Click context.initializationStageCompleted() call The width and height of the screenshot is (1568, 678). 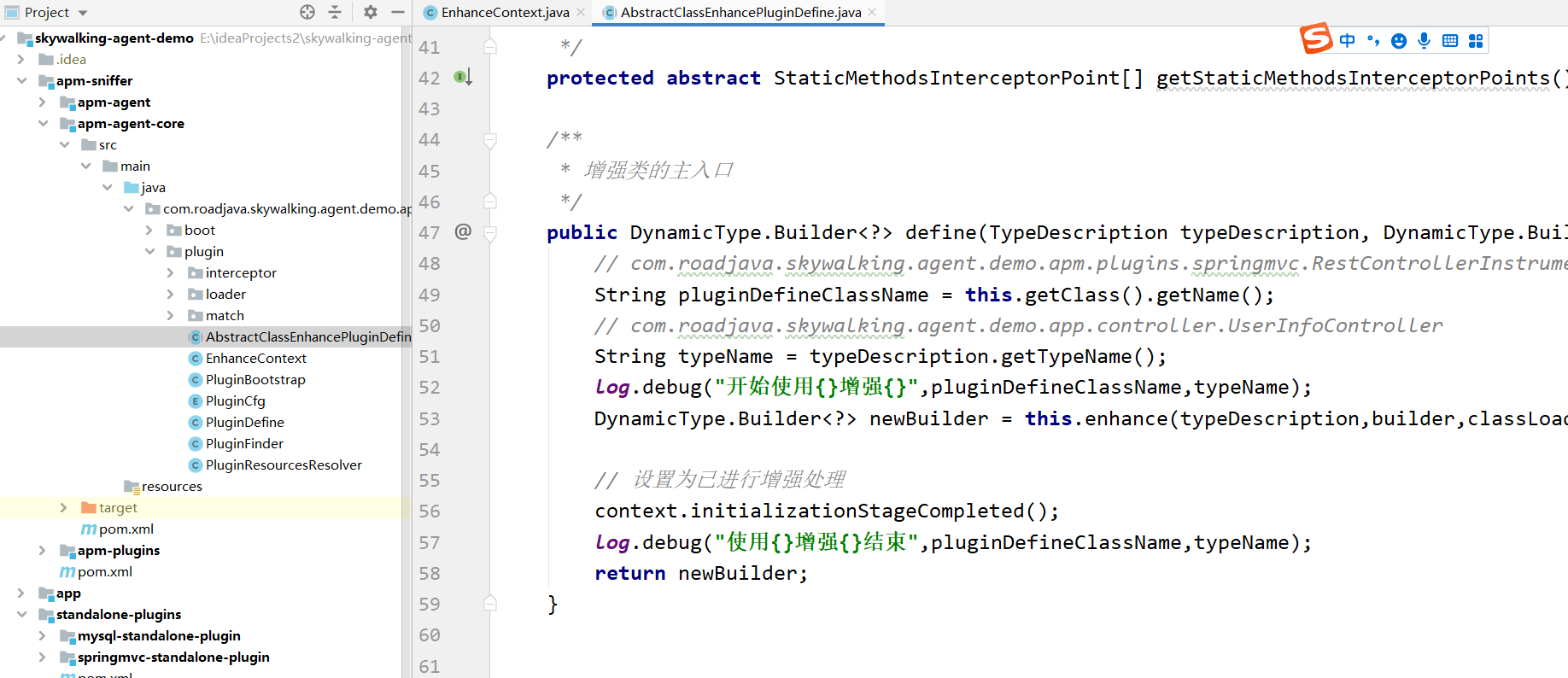coord(827,511)
